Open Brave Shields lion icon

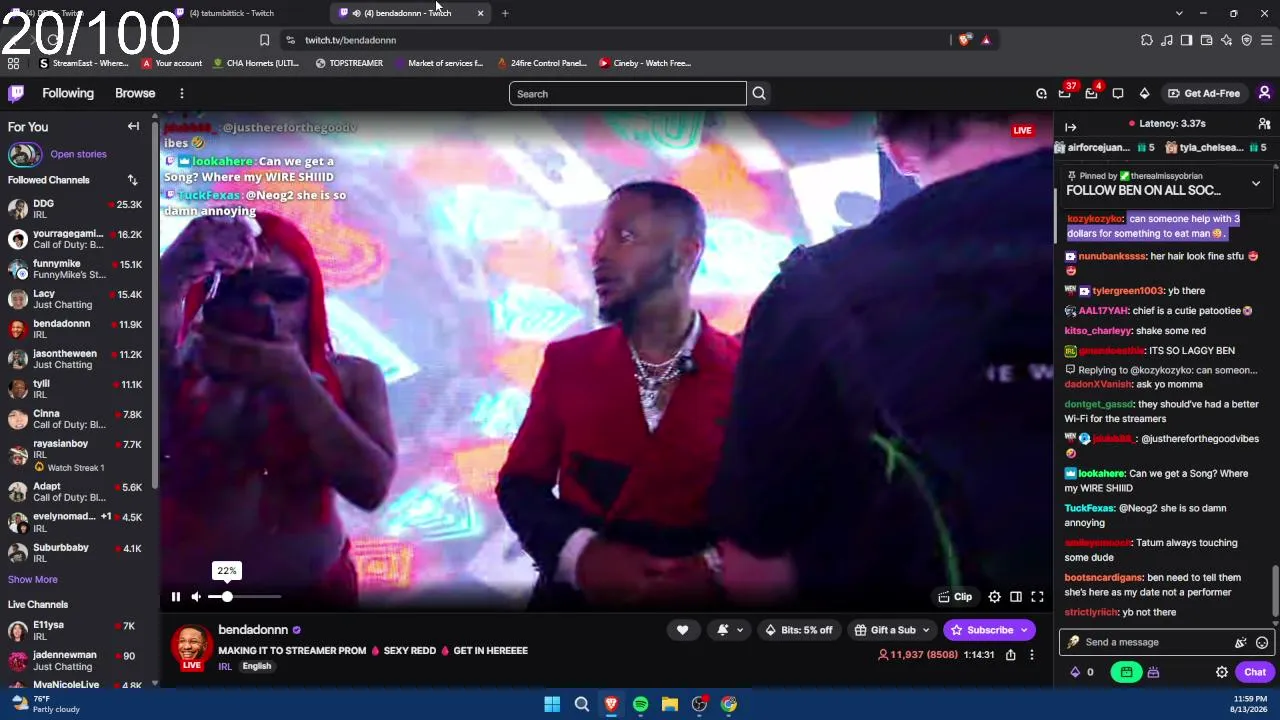[x=964, y=40]
